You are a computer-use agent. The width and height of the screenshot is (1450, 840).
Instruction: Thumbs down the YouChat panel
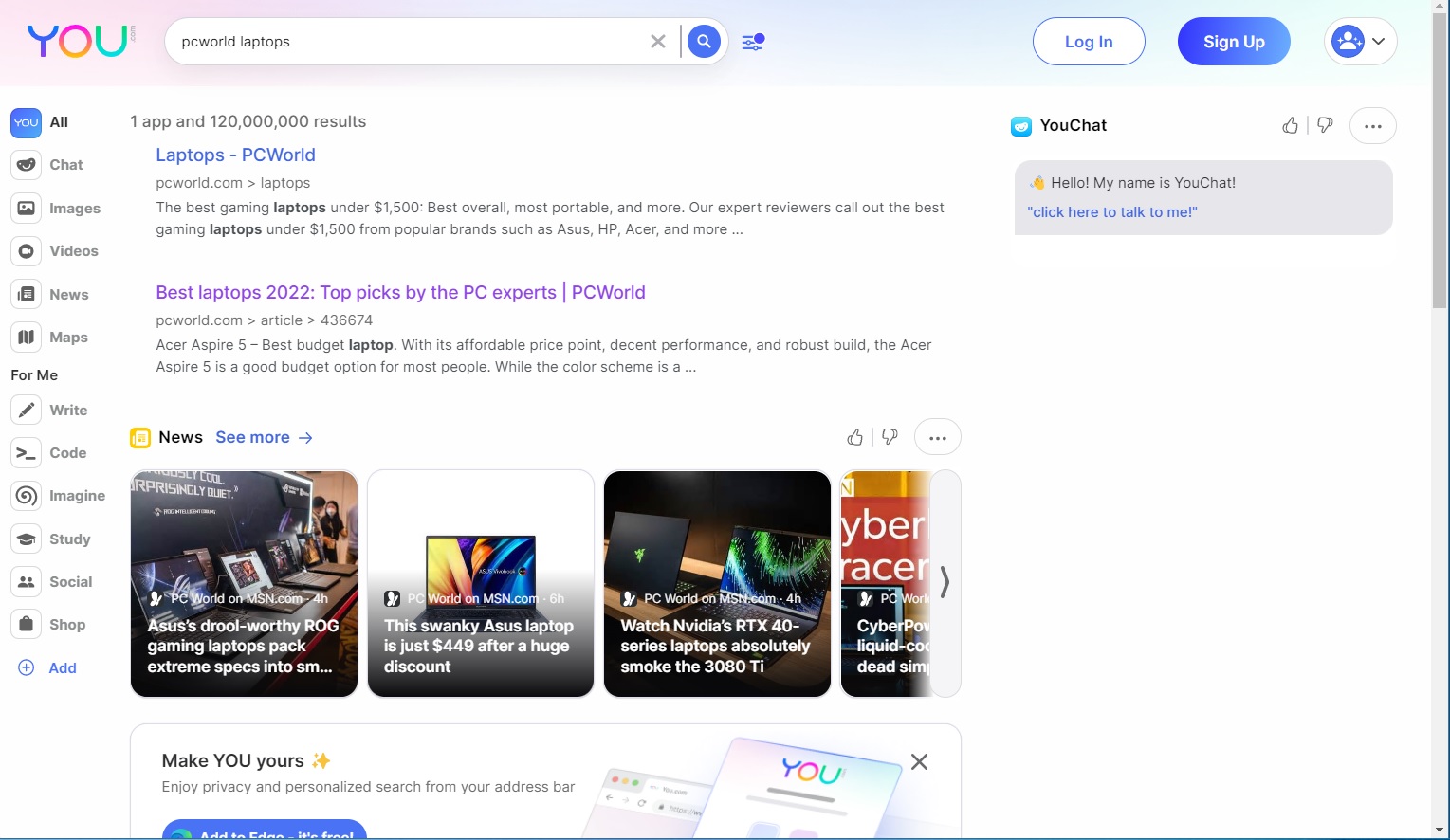click(x=1325, y=125)
